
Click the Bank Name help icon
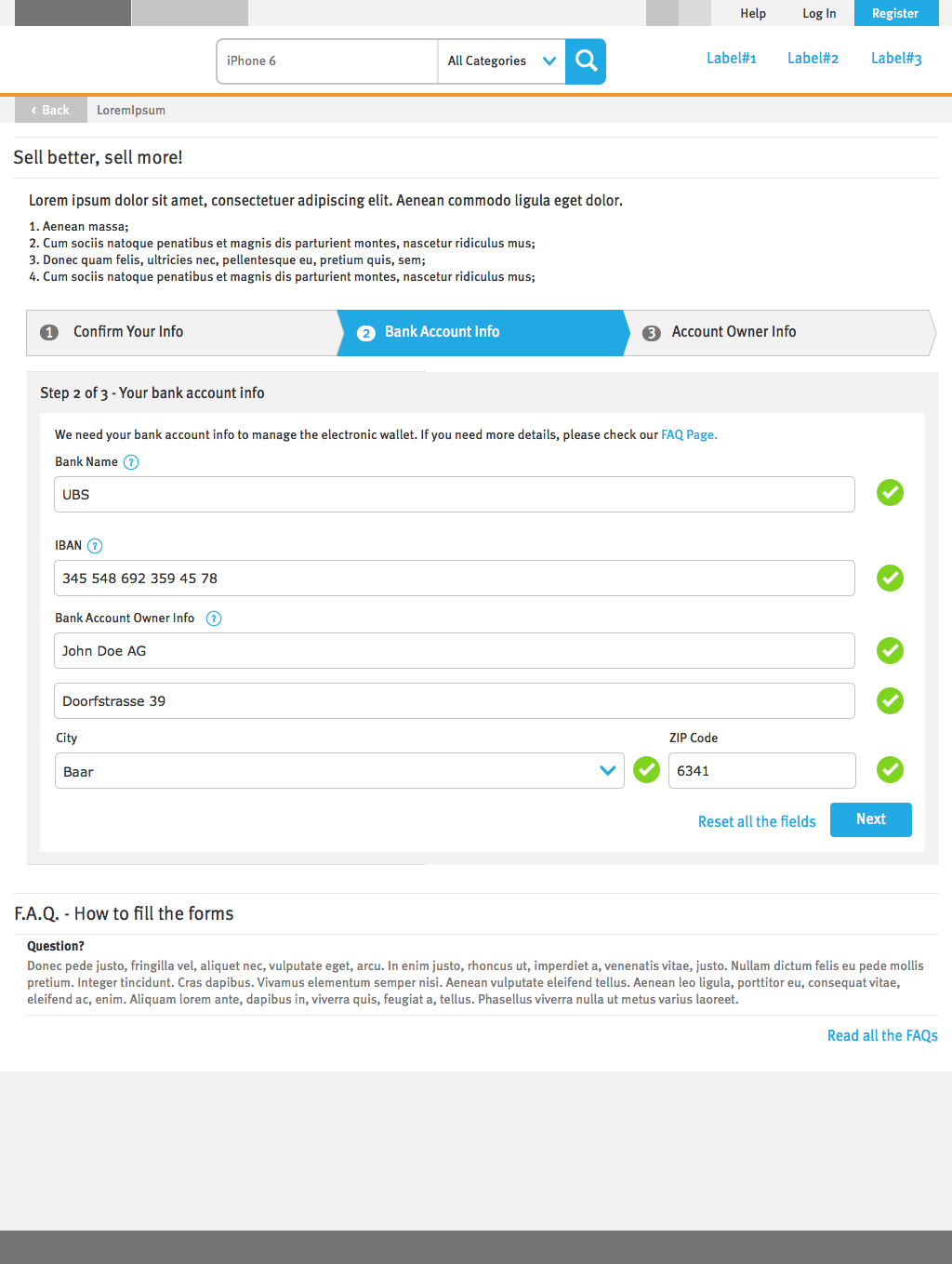(131, 462)
